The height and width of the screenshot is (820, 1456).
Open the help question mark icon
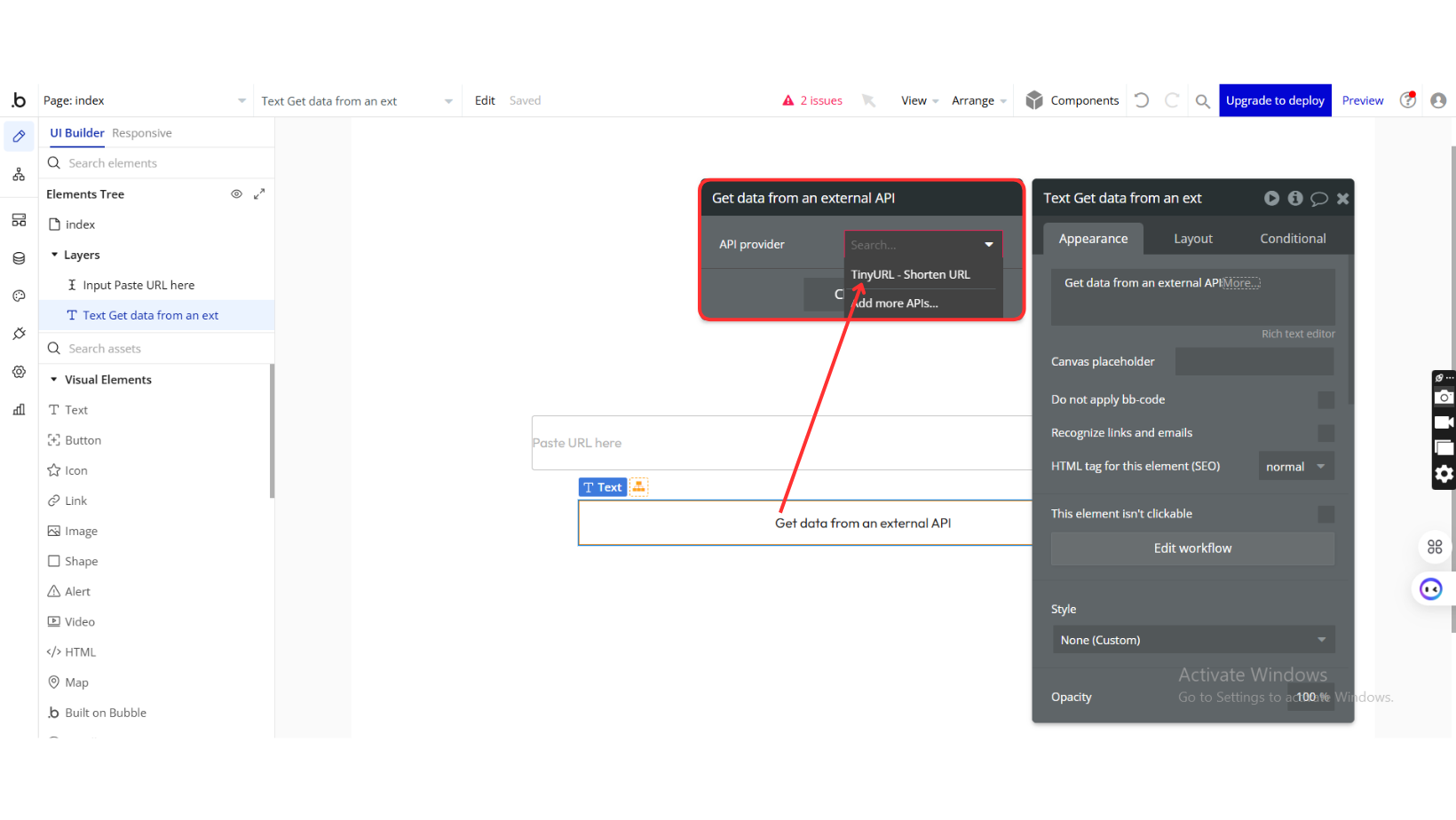point(1408,100)
